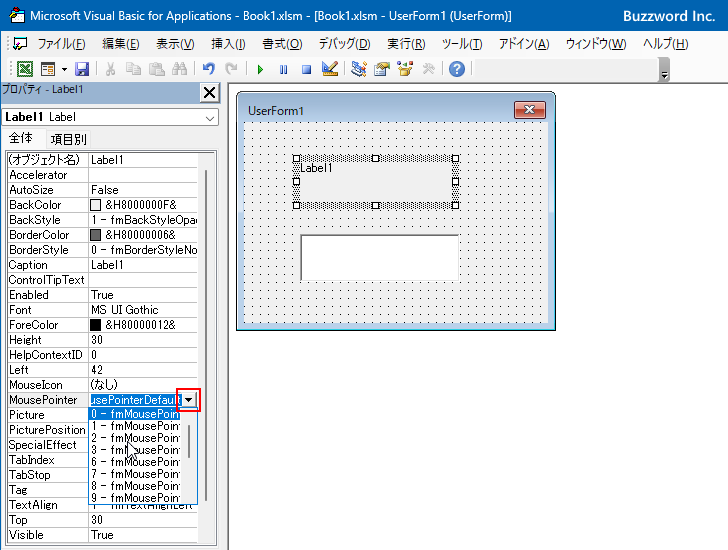Open the Toolbox hammer-and-wrench icon

pos(428,69)
